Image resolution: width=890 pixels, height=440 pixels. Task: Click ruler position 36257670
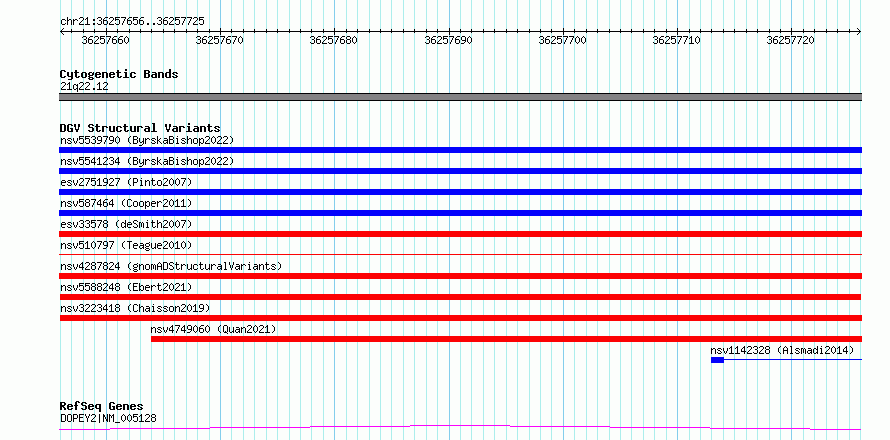(219, 40)
